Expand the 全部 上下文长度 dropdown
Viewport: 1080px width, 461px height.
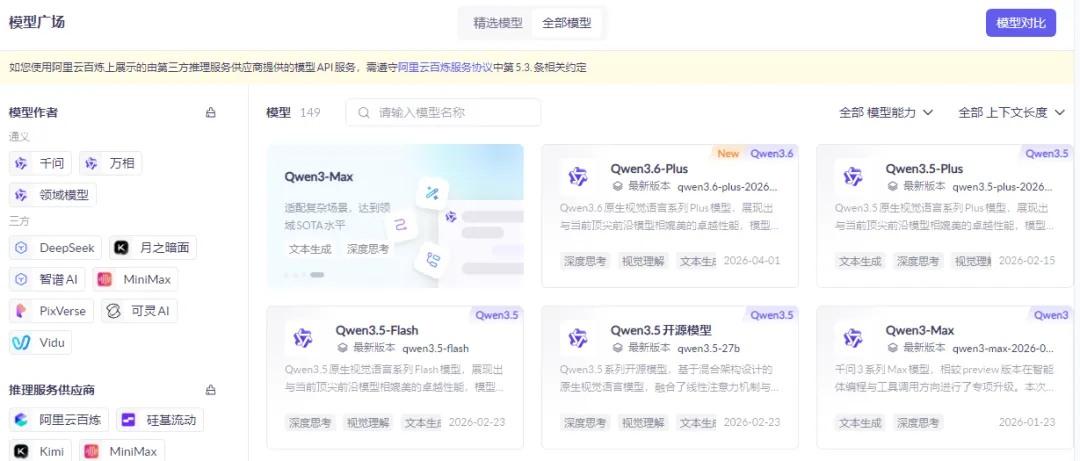[1011, 112]
